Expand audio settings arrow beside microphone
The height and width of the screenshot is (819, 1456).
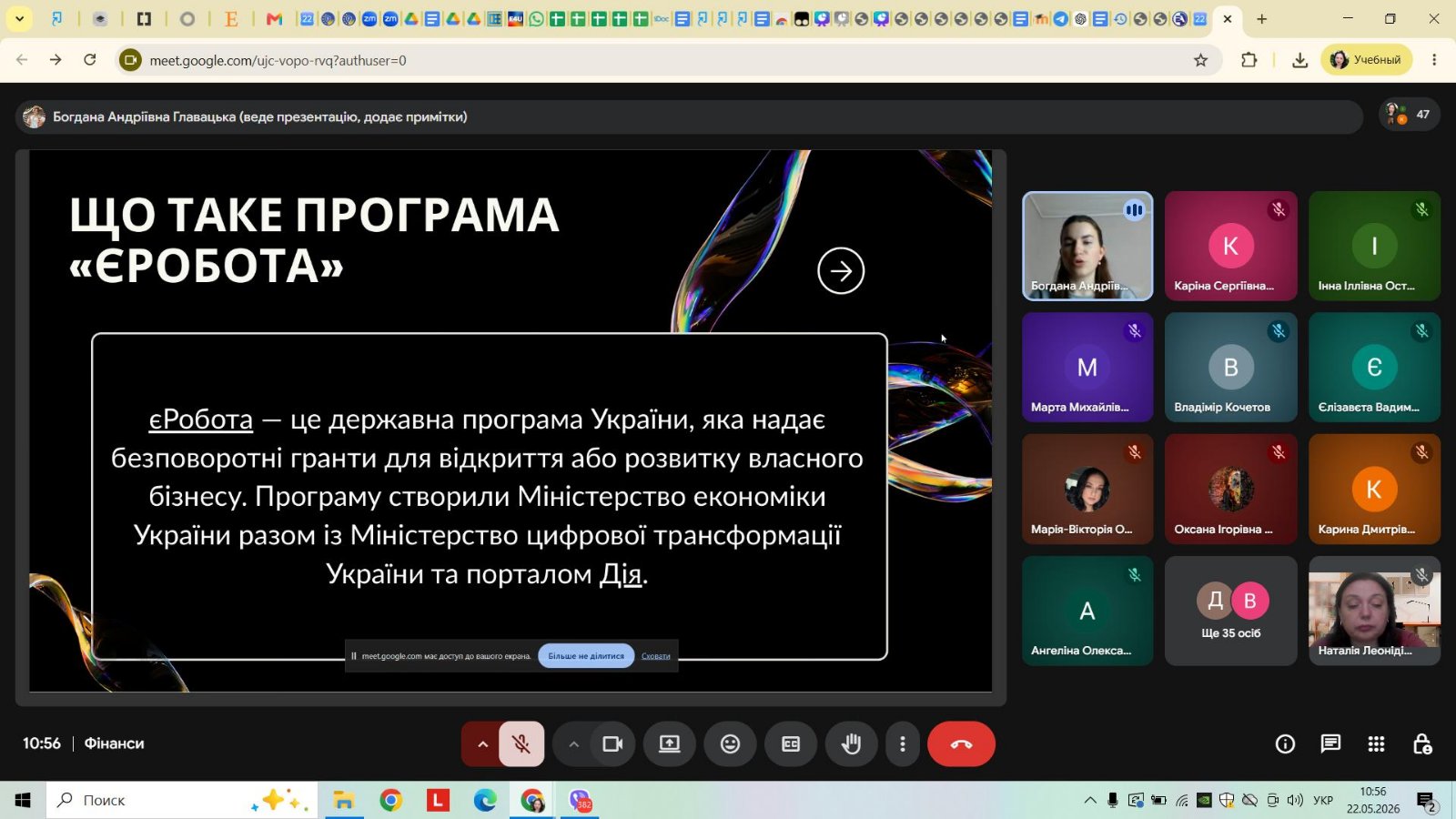click(x=482, y=744)
